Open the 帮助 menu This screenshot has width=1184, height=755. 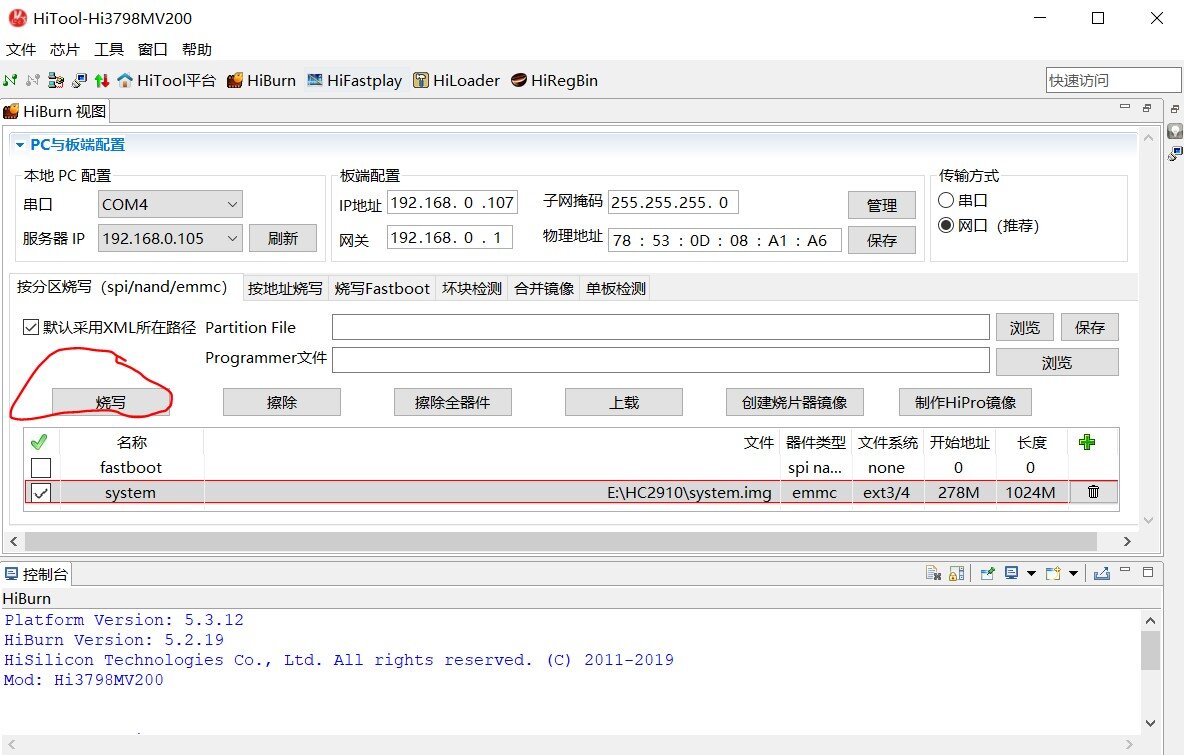[196, 49]
